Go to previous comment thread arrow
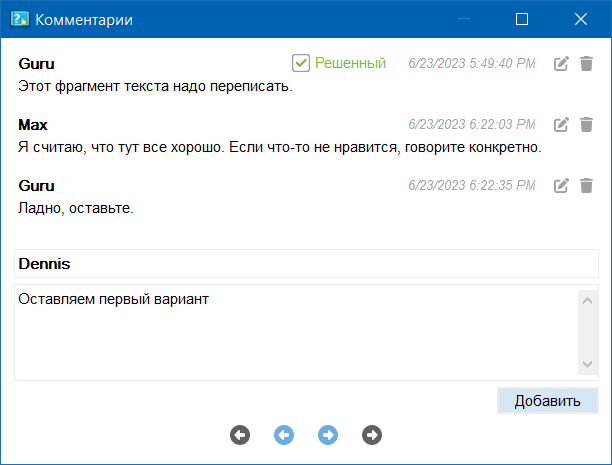The height and width of the screenshot is (465, 612). click(284, 435)
